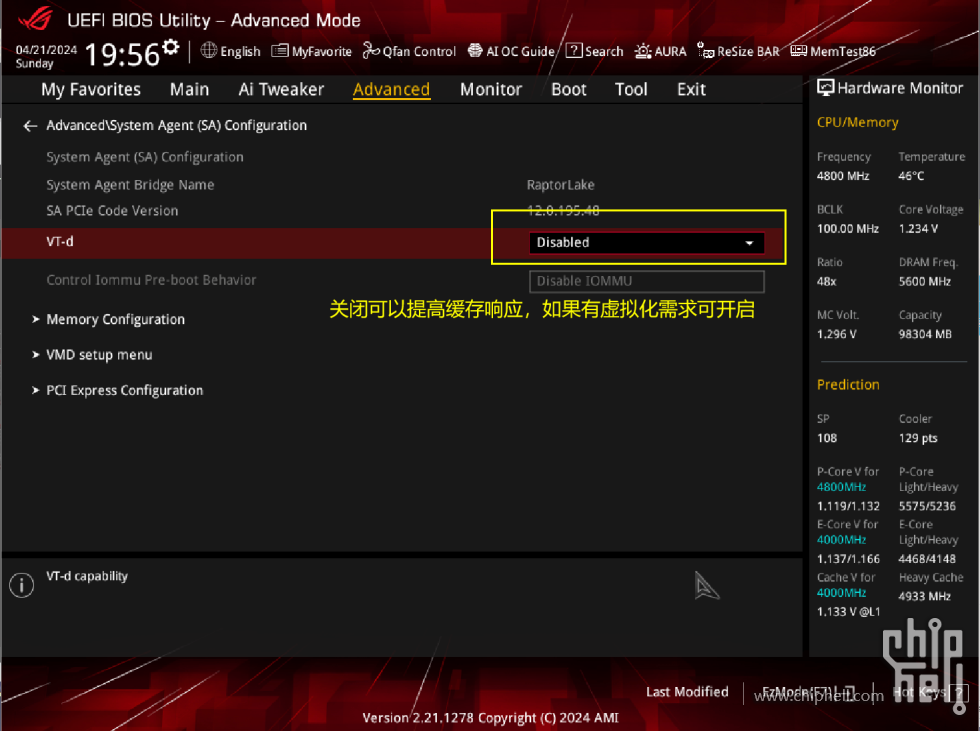Screen dimensions: 980x731
Task: Launch MemTest86 label
Action: tap(843, 51)
